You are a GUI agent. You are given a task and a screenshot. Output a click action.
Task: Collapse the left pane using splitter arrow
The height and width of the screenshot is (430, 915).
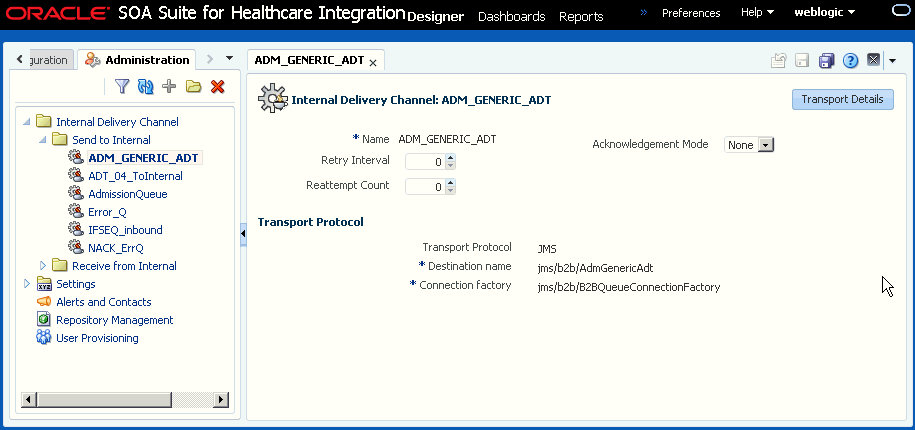pos(243,234)
